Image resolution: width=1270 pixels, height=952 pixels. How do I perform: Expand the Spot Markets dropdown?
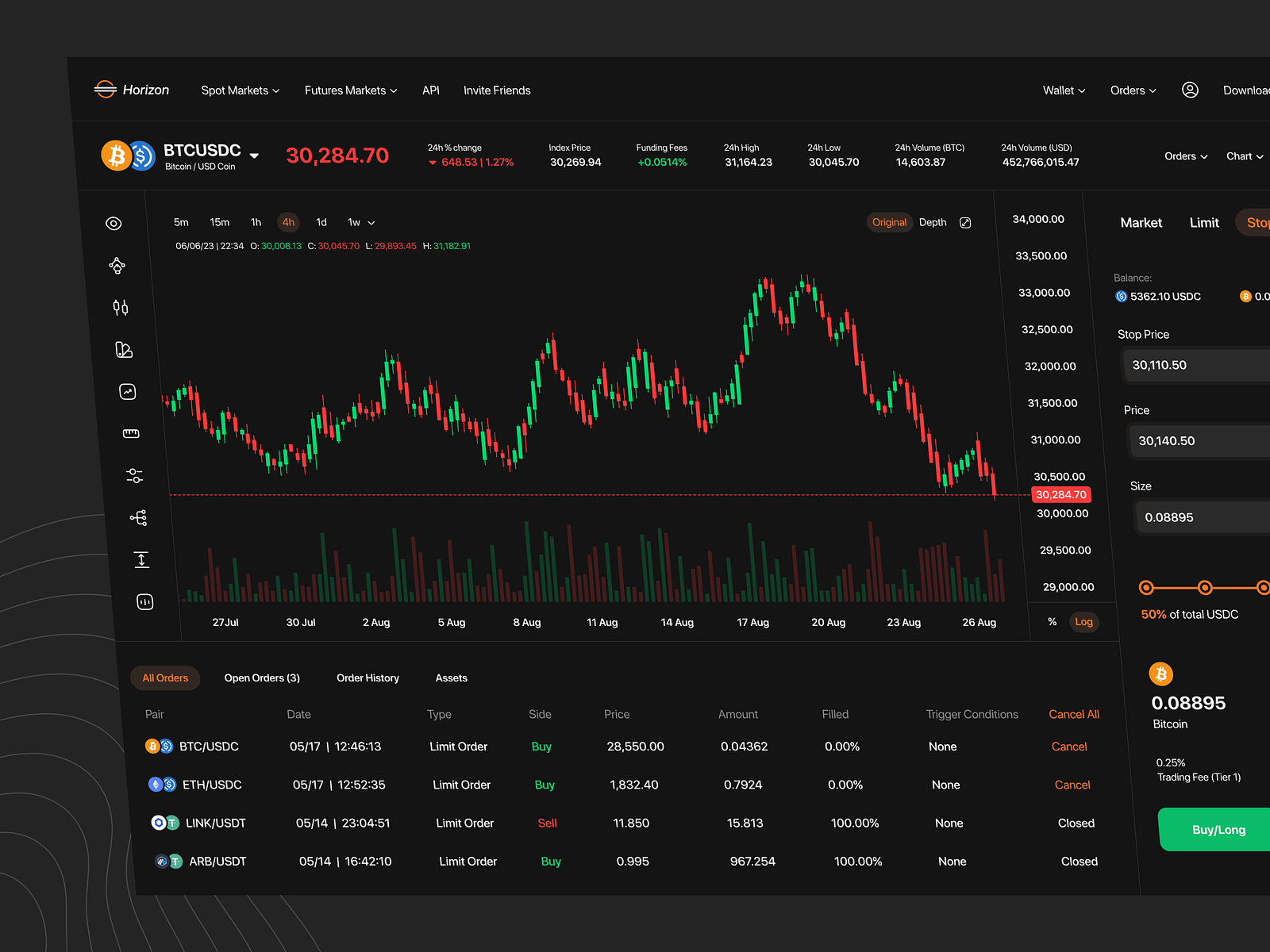(240, 90)
